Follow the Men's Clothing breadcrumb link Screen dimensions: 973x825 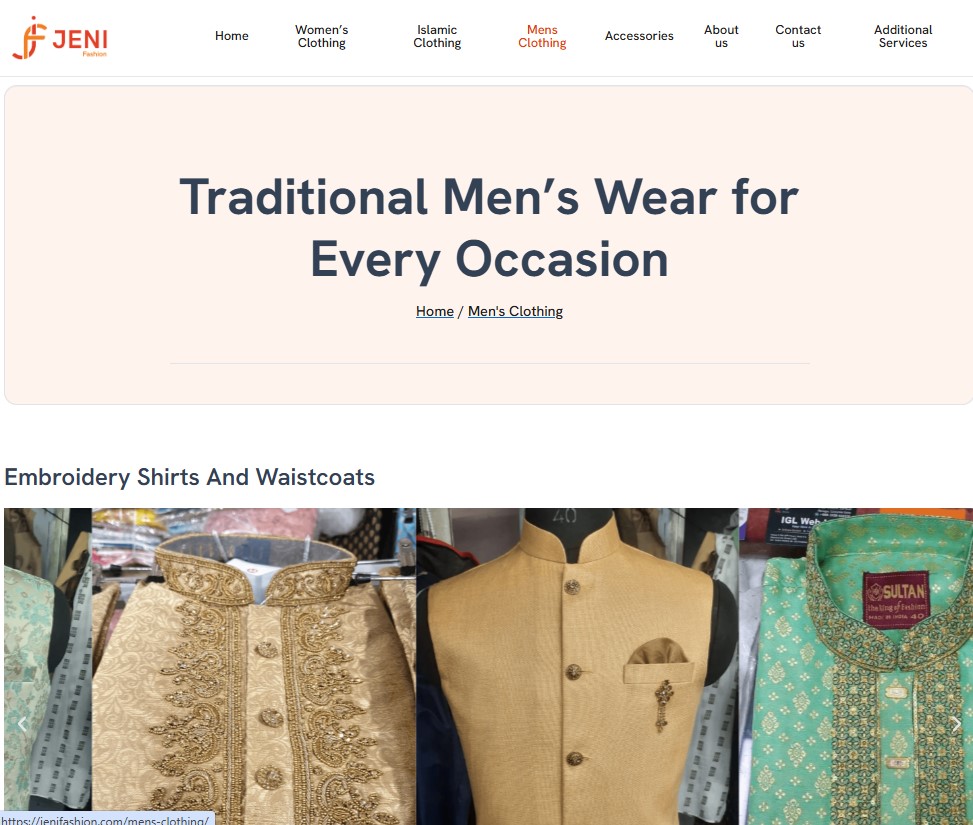coord(515,311)
